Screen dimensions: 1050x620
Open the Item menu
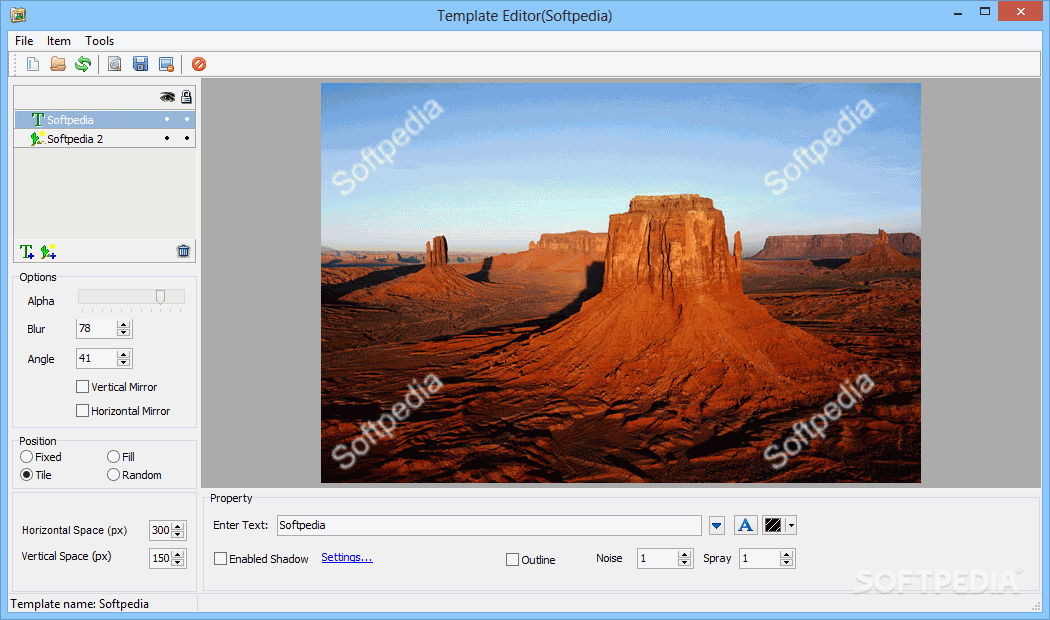pos(58,41)
